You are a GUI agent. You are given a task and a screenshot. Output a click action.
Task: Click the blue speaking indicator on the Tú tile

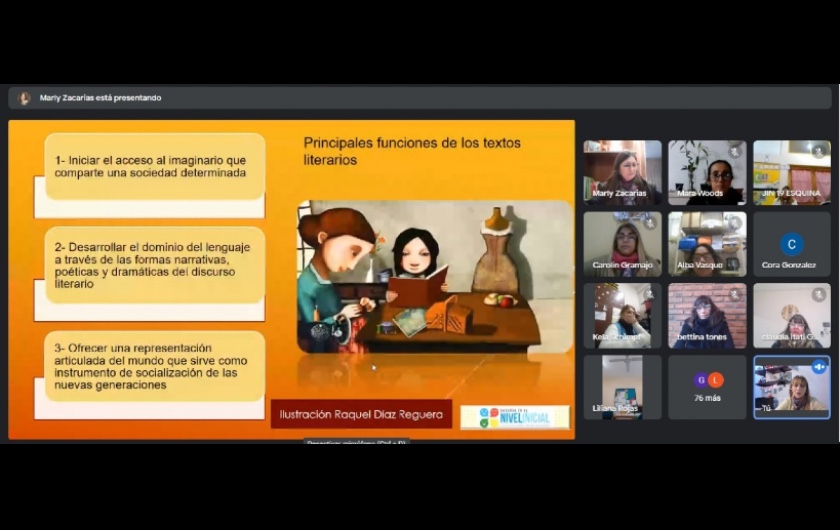[x=819, y=367]
